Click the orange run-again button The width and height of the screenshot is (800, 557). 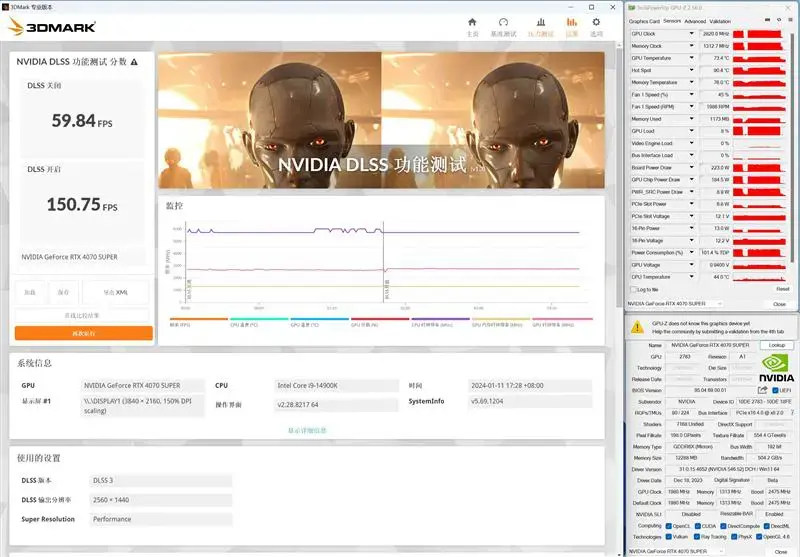click(x=84, y=333)
